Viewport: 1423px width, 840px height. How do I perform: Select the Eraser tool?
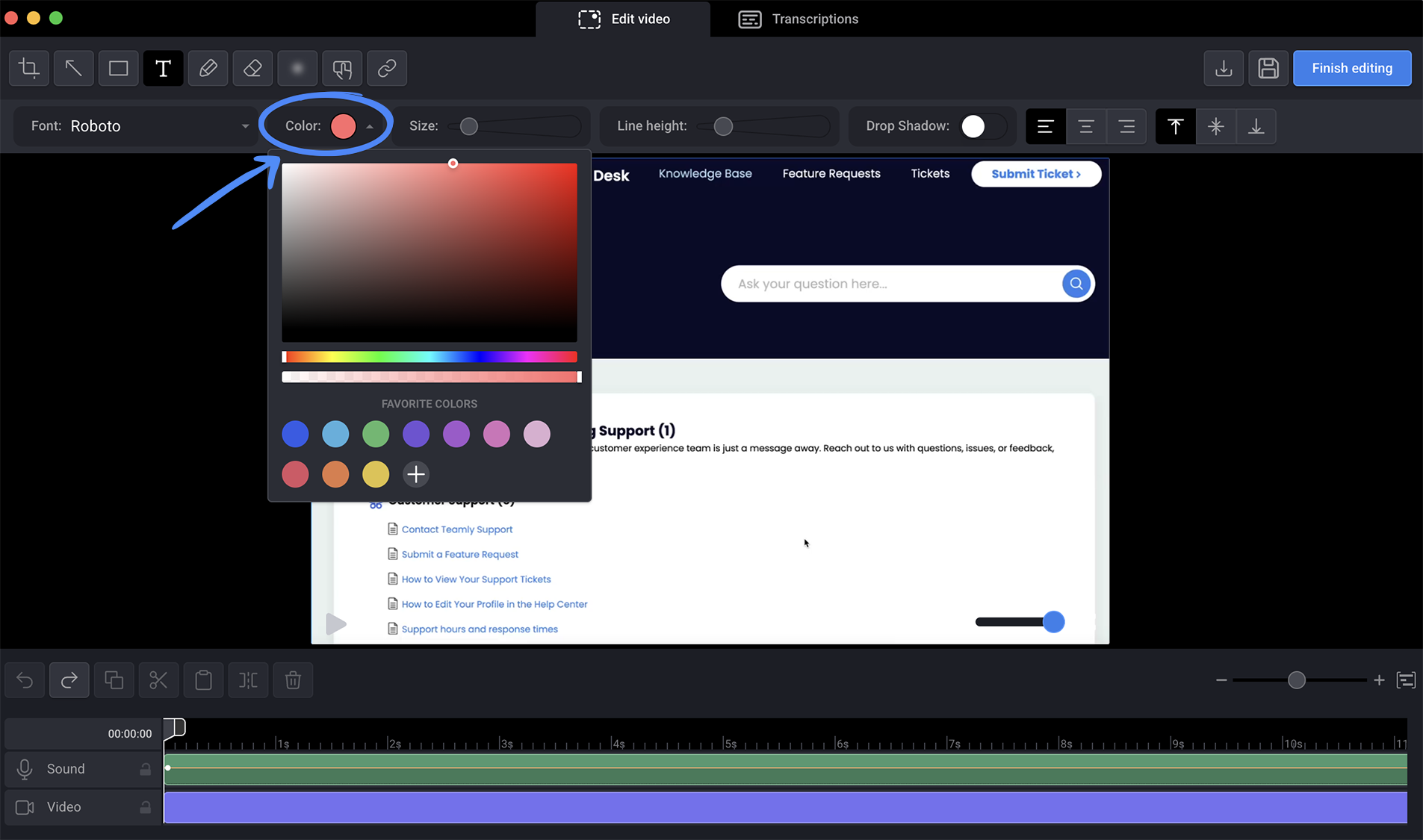pos(252,68)
